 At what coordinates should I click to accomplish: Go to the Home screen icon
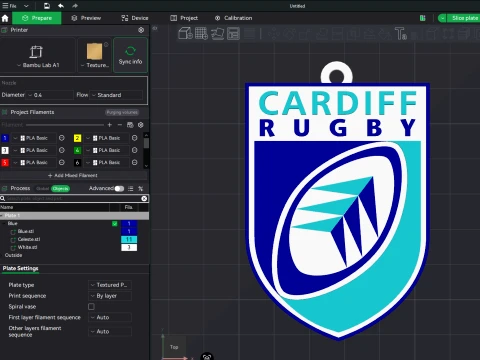(5, 18)
